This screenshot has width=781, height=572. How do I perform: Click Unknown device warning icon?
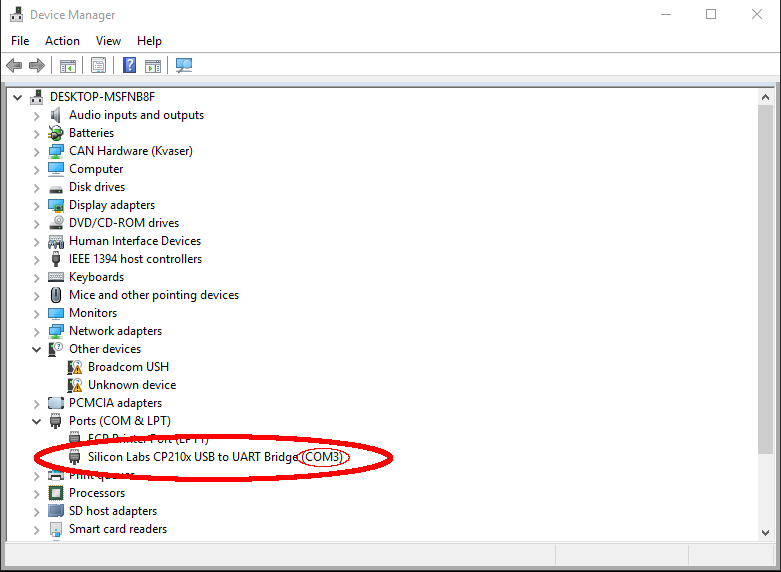75,385
